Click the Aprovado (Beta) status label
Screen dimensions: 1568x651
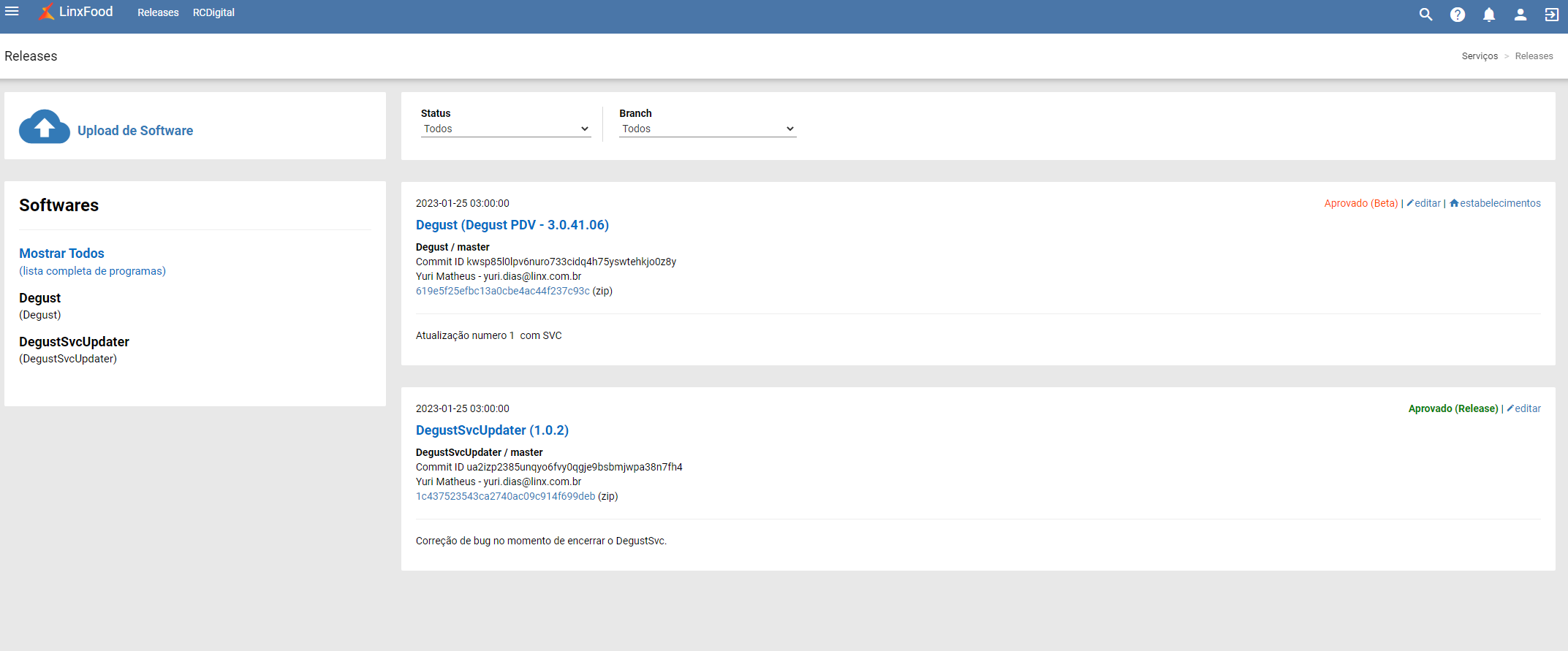click(x=1361, y=203)
